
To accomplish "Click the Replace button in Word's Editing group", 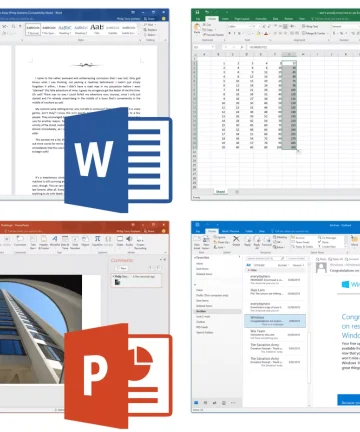I will click(150, 30).
